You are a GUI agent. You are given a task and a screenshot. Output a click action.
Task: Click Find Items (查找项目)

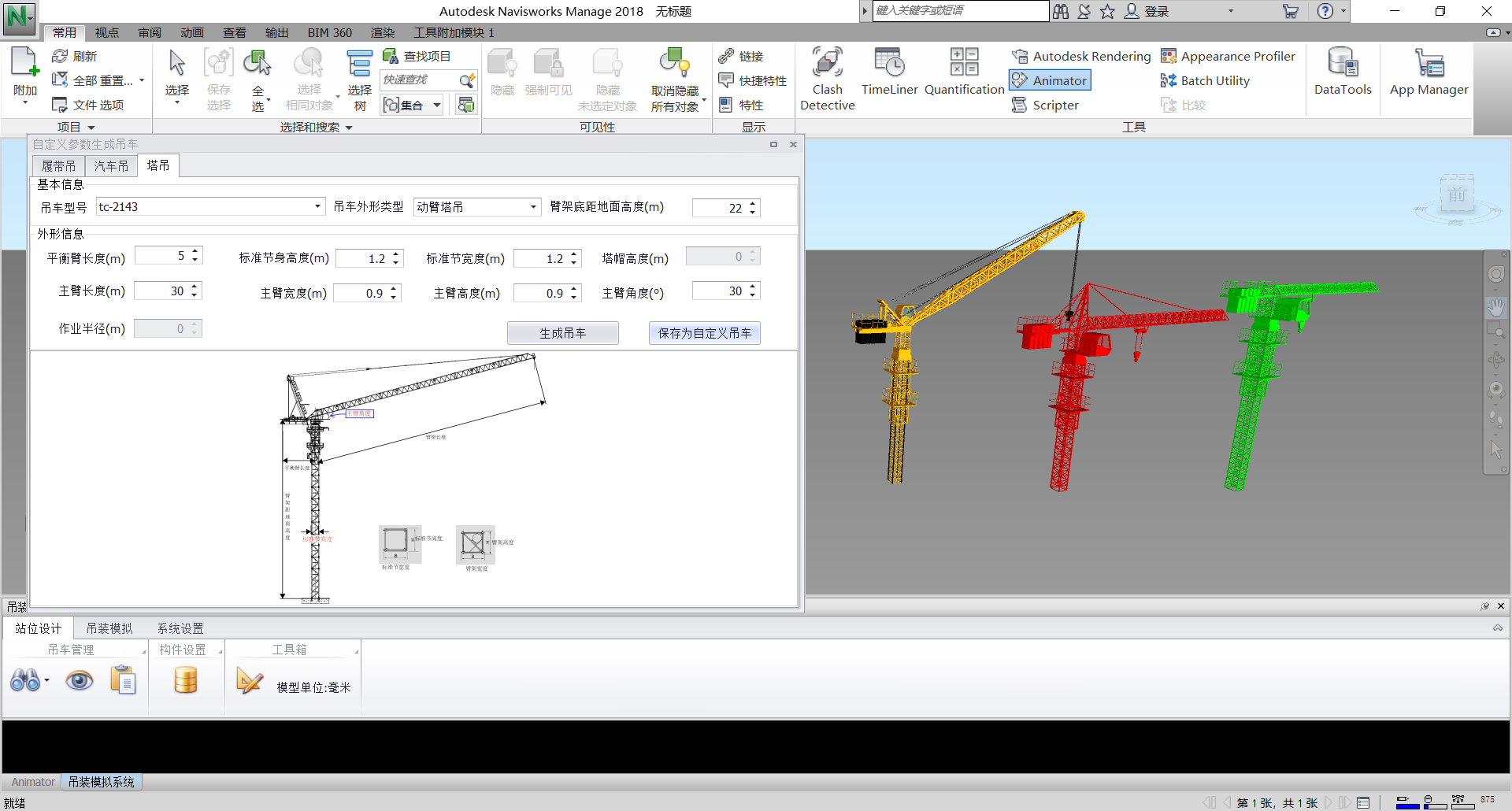point(417,56)
